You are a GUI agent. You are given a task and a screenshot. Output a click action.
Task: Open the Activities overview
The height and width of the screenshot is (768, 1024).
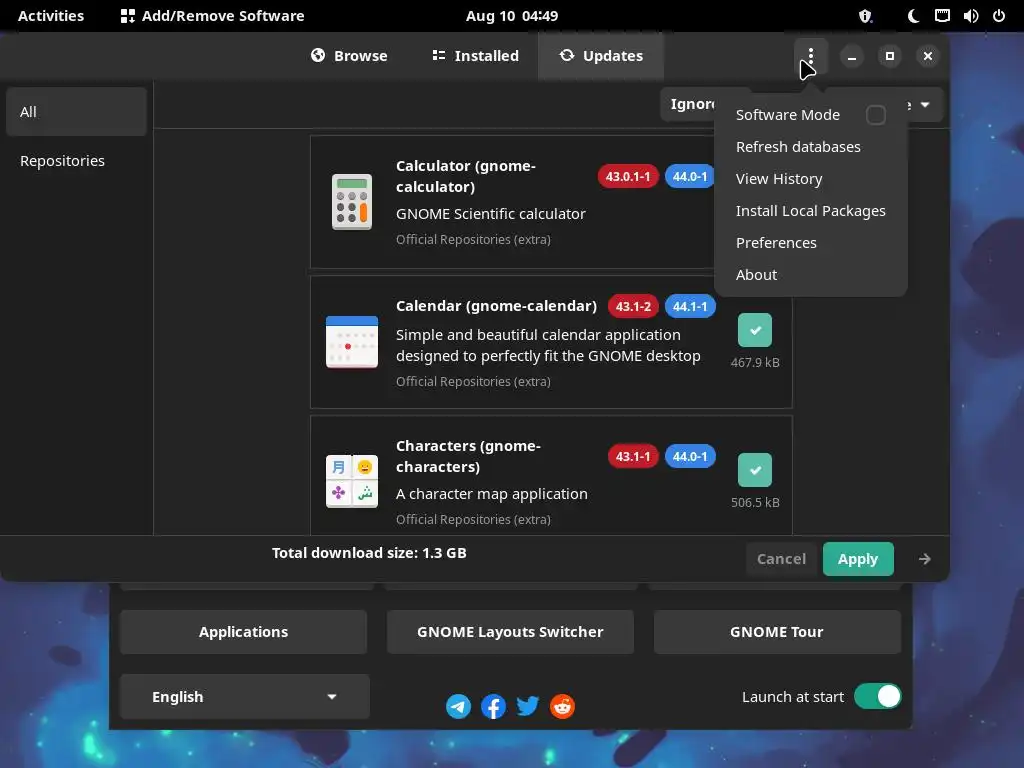click(x=51, y=16)
